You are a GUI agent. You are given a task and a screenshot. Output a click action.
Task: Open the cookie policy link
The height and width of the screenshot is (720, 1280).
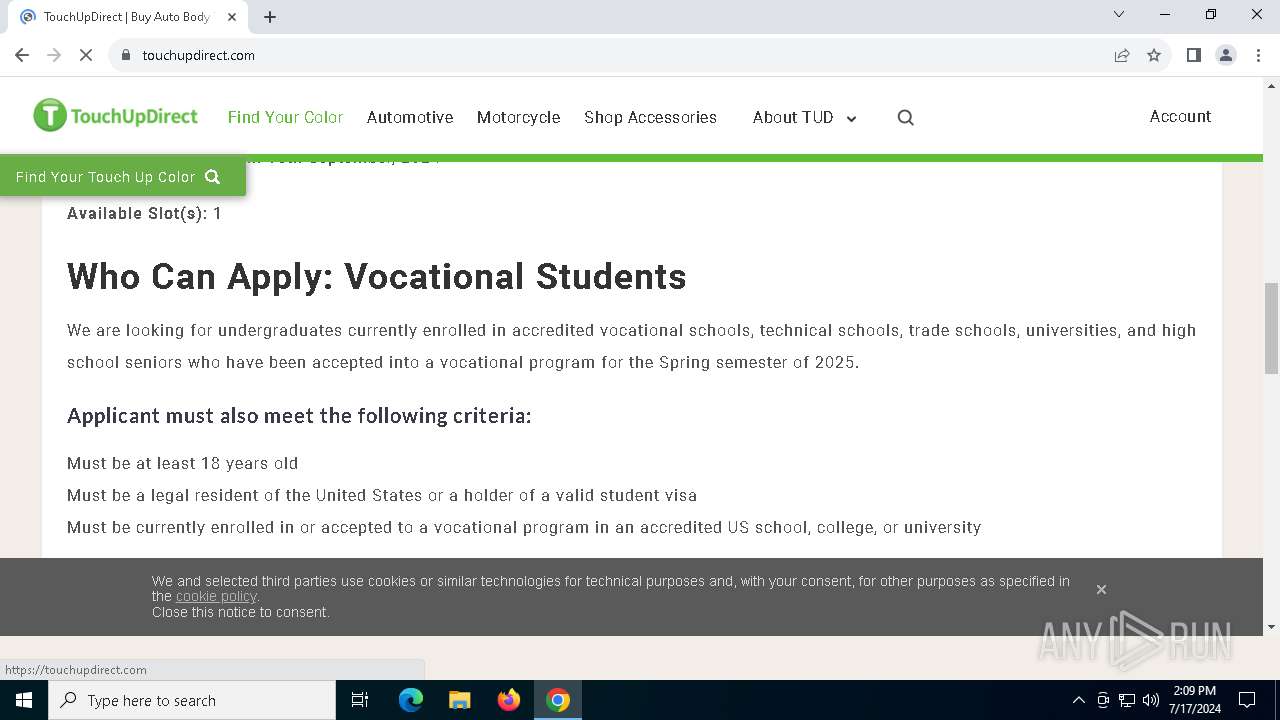point(216,596)
